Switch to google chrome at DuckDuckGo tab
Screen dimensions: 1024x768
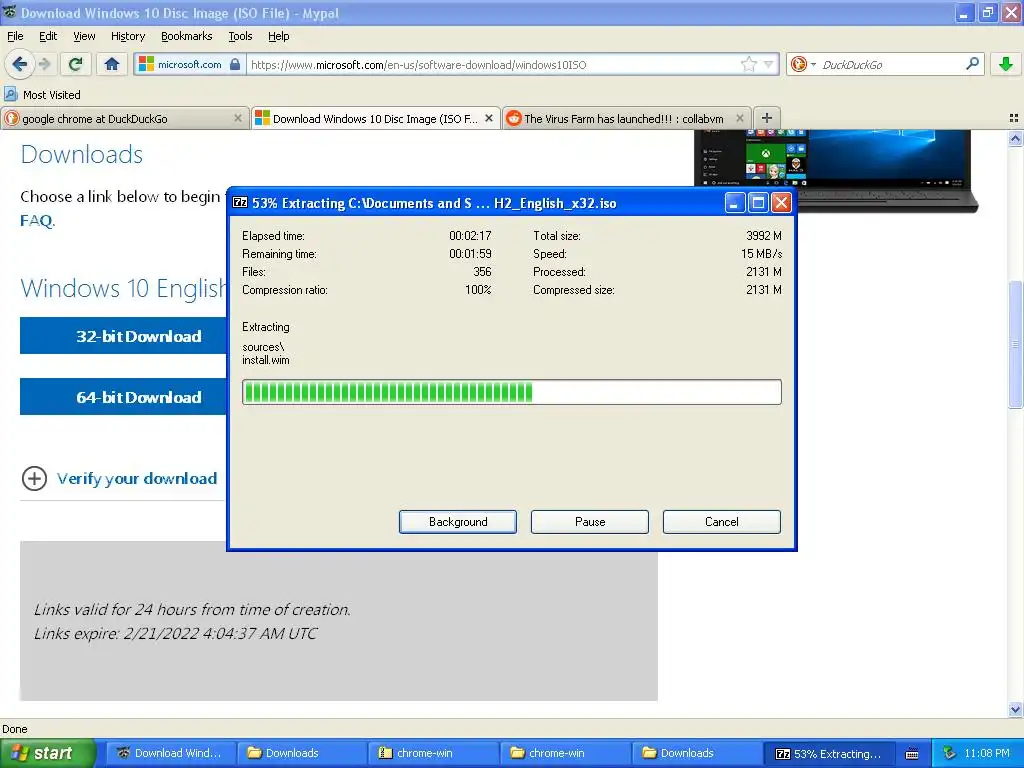[x=124, y=118]
